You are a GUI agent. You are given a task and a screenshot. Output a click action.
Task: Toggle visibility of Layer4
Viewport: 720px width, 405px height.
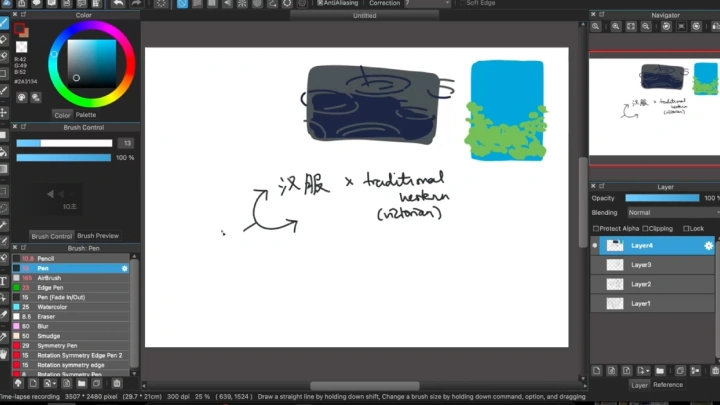(595, 246)
